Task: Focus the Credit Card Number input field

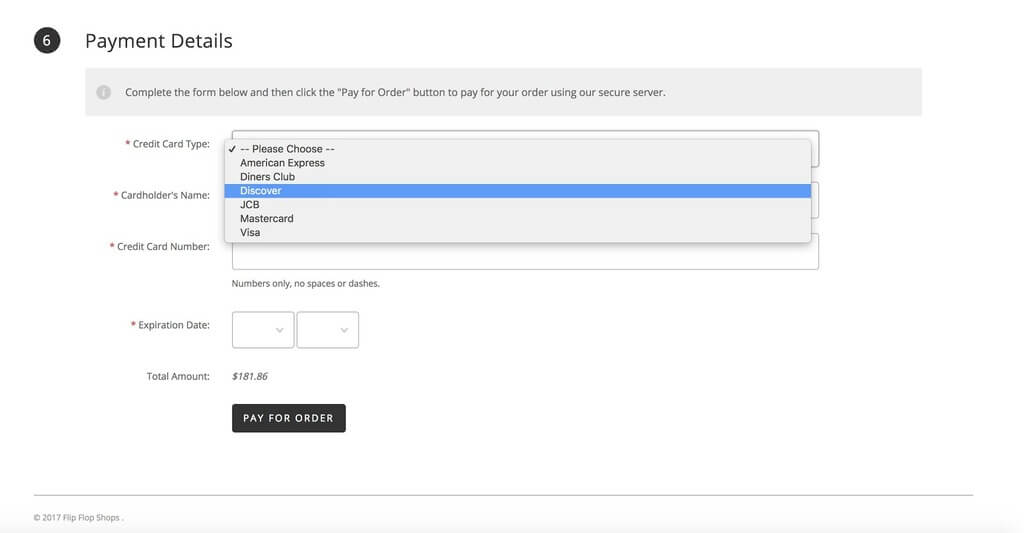Action: tap(525, 253)
